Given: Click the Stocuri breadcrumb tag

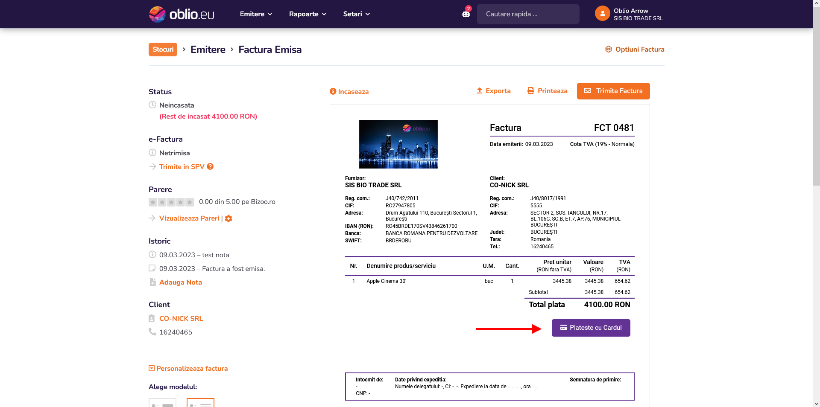Looking at the screenshot, I should (163, 50).
